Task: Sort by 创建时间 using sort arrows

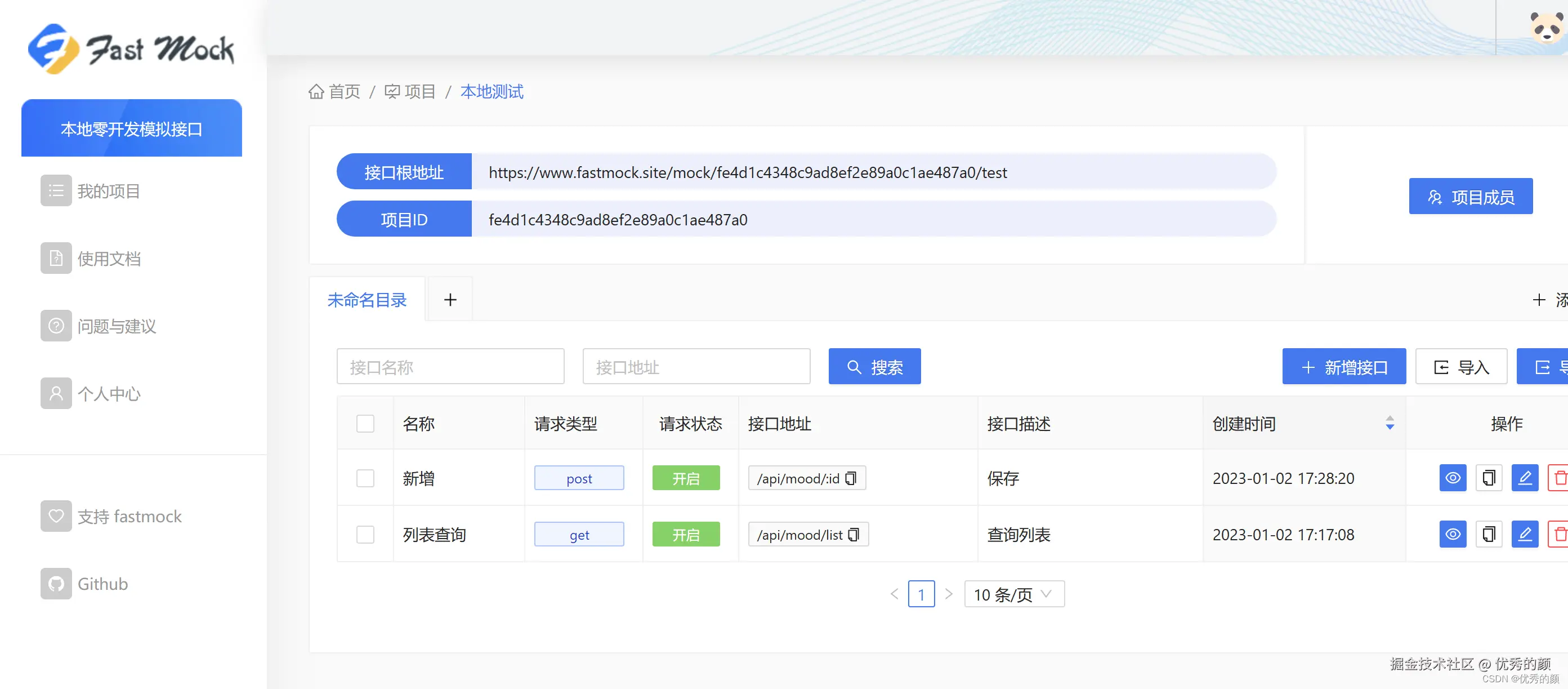Action: [x=1390, y=423]
